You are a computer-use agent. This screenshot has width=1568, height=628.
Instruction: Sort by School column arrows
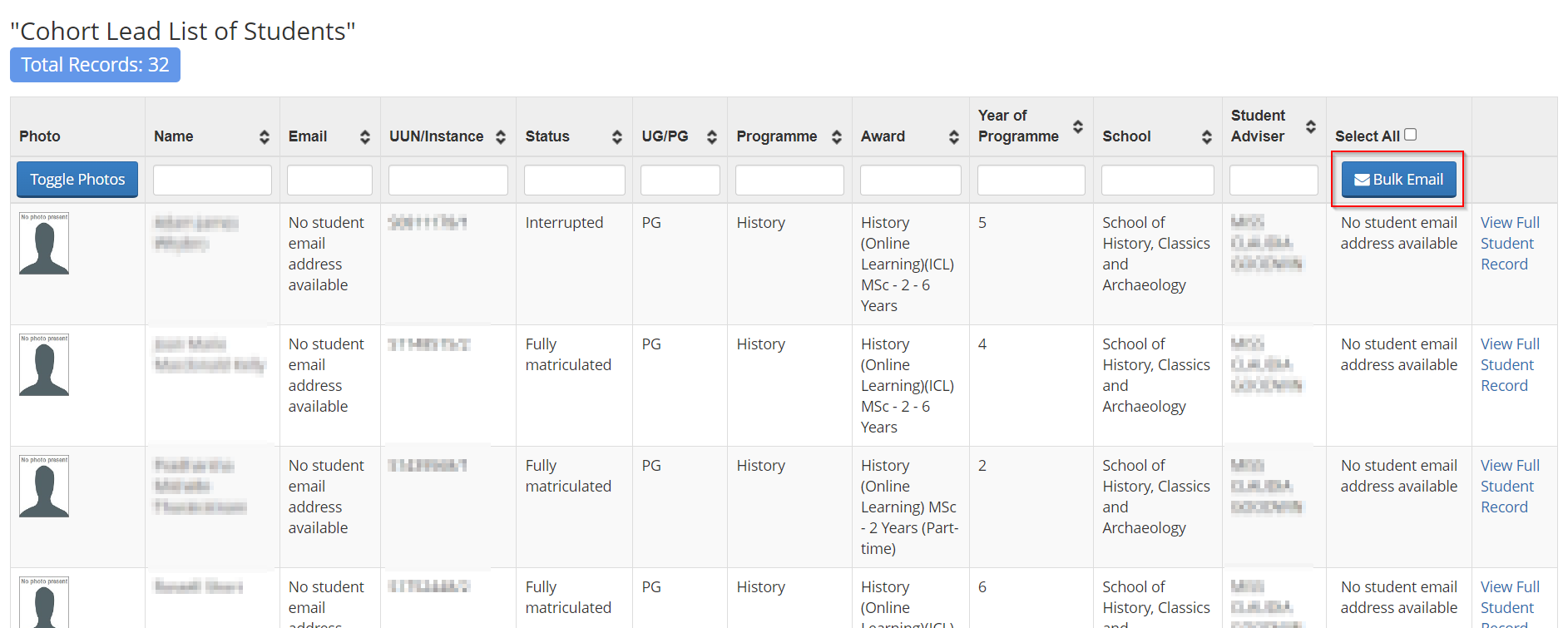(1206, 137)
